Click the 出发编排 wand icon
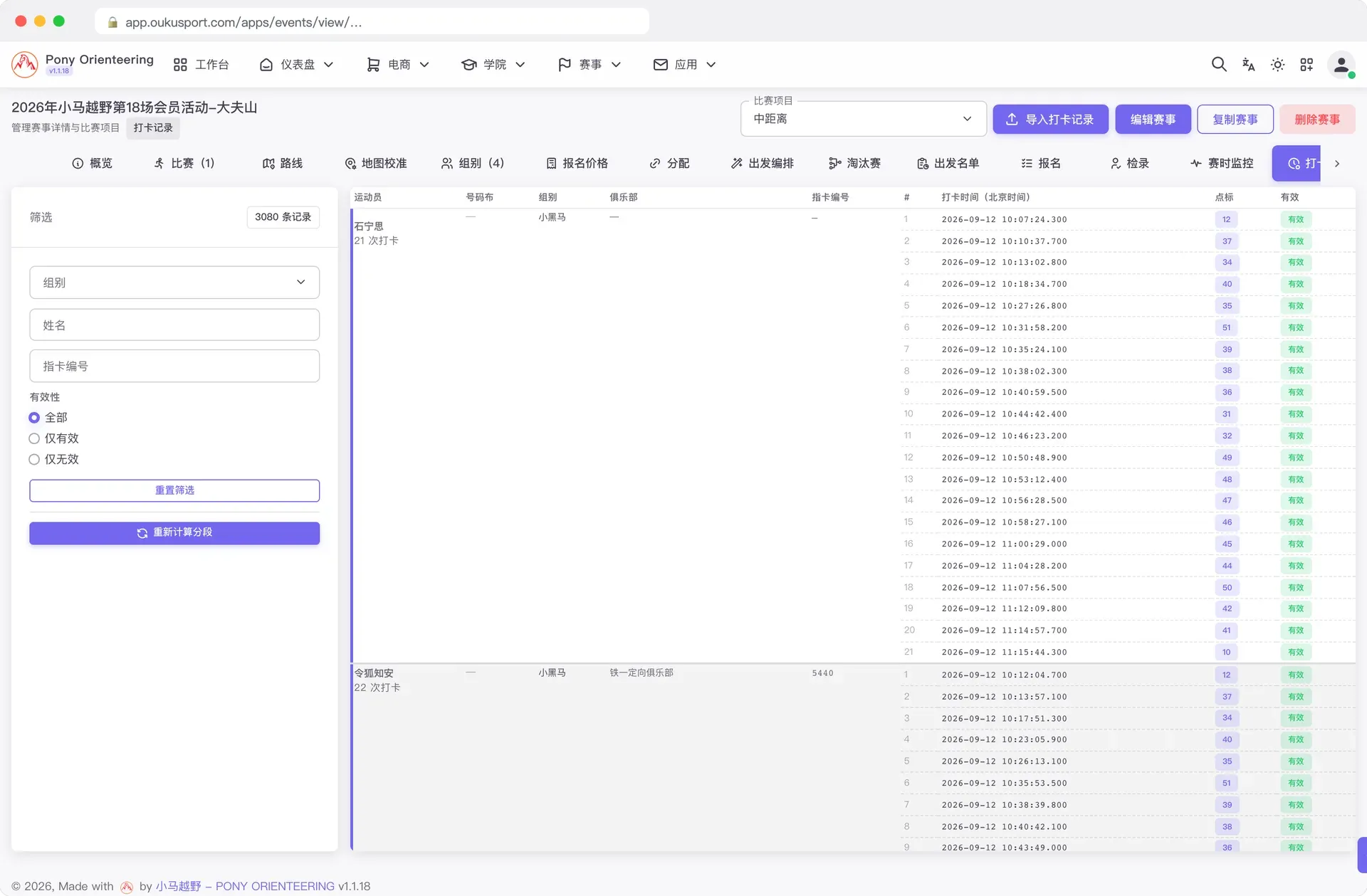 (737, 164)
